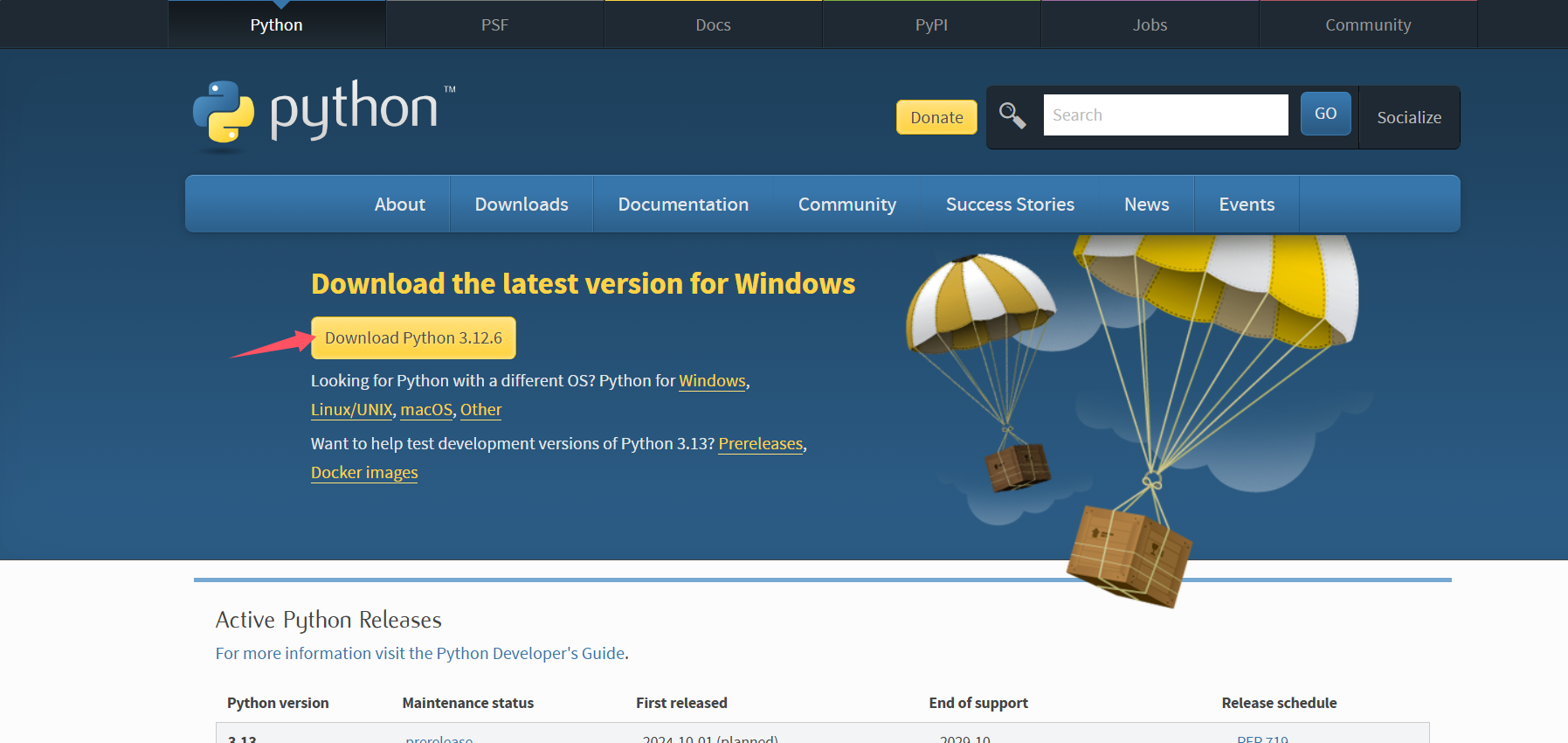Go to the Jobs top tab
Screen dimensions: 1568x743
point(1149,25)
